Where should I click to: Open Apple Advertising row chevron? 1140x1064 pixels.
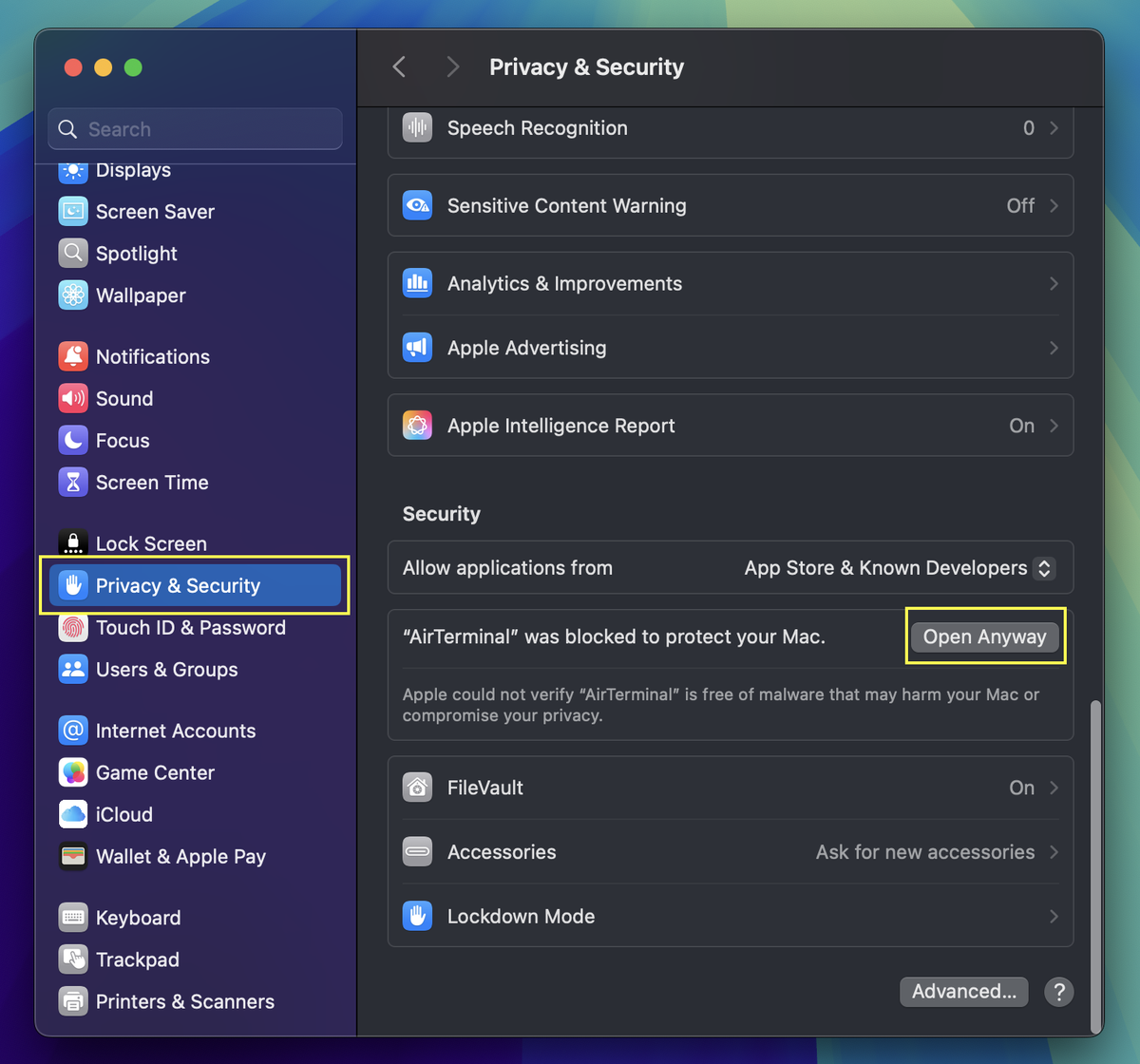[x=1054, y=348]
